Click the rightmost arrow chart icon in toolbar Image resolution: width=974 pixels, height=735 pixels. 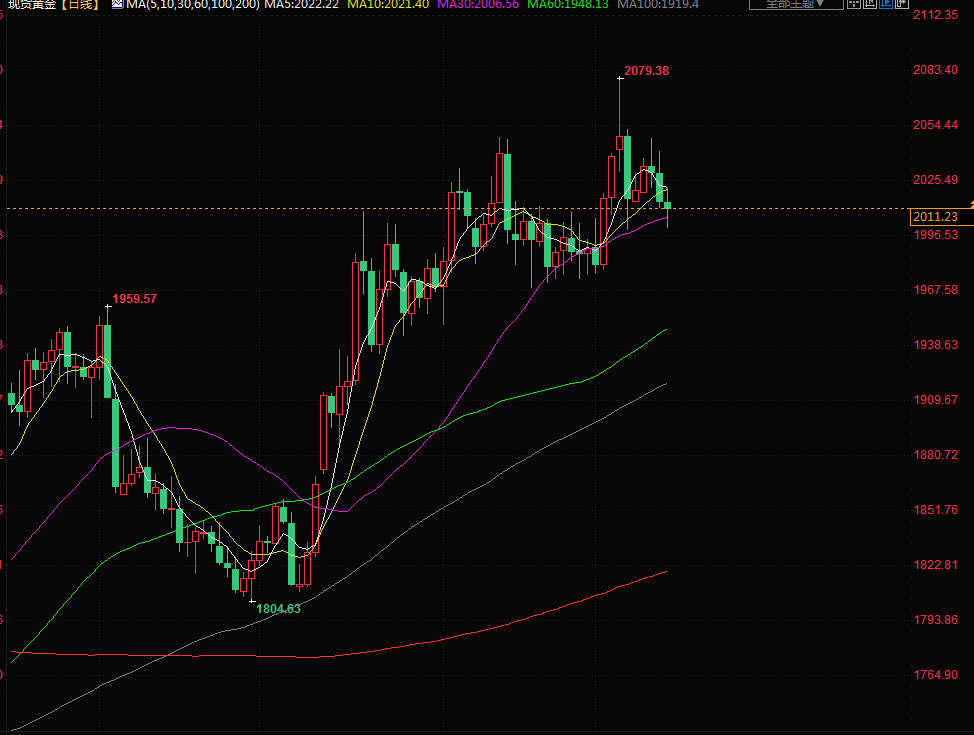point(901,4)
